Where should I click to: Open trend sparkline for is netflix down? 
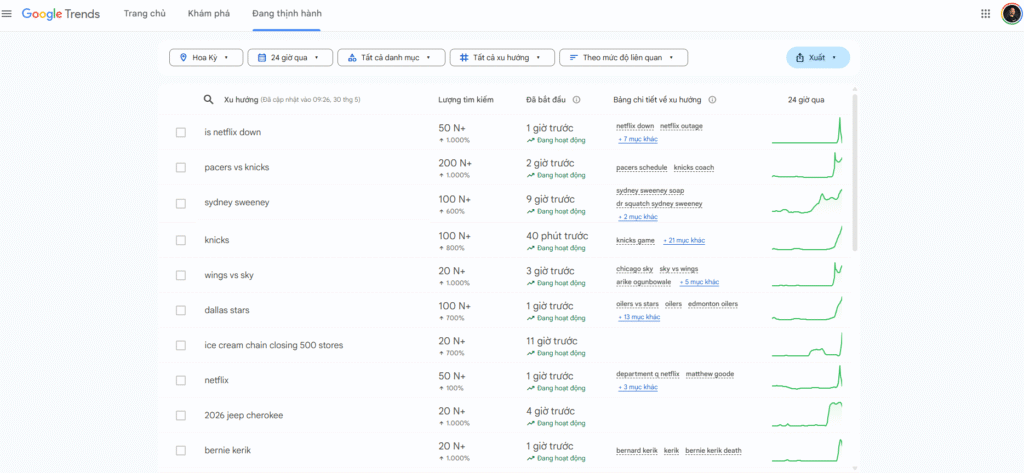[x=807, y=131]
